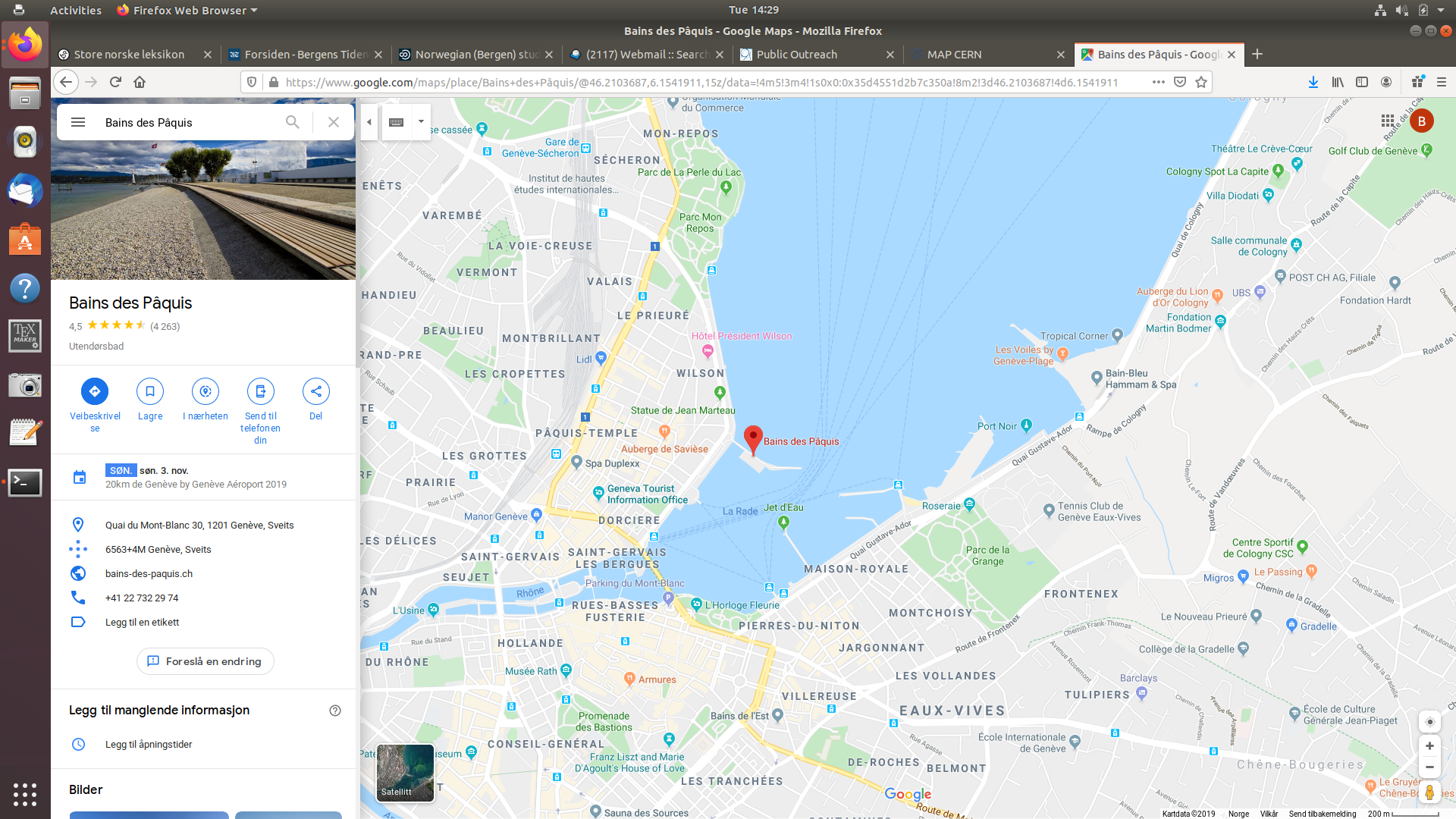
Task: Click the Street View pegman icon
Action: (1429, 792)
